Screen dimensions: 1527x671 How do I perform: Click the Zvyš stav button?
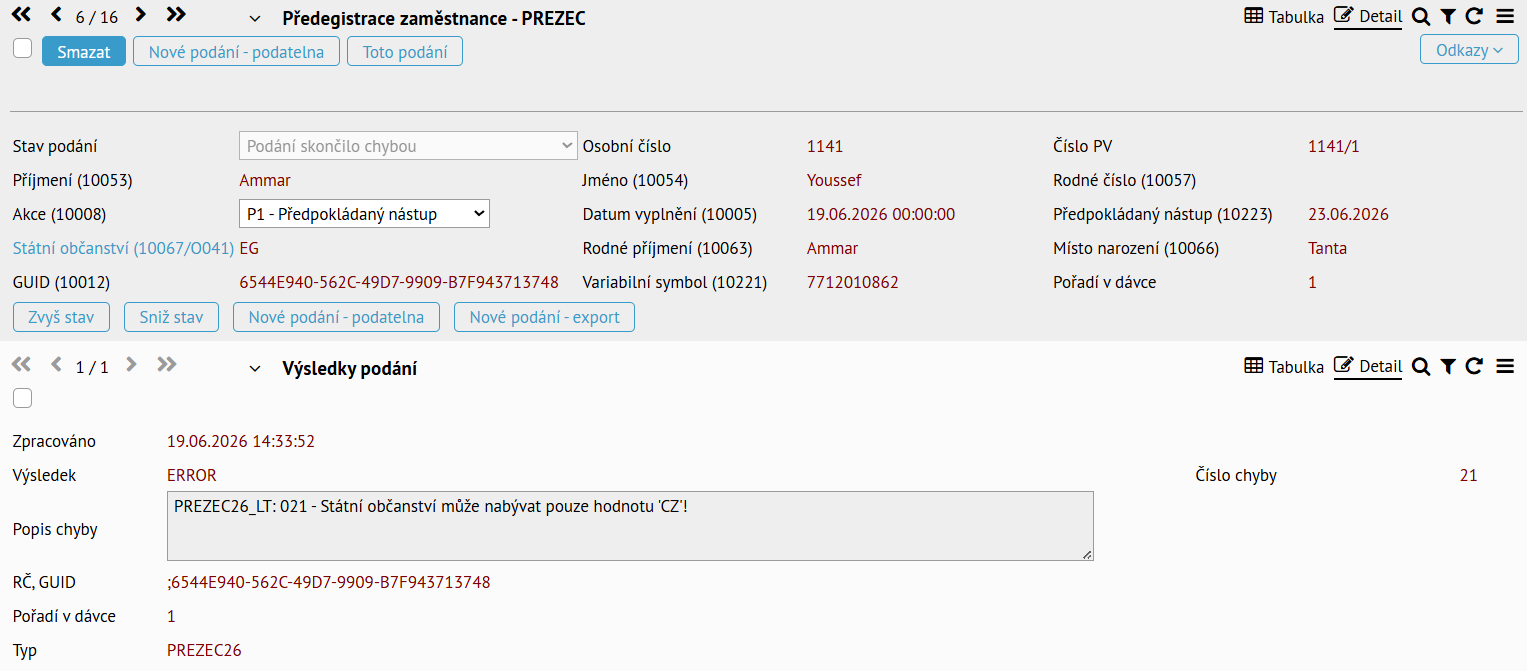tap(62, 317)
